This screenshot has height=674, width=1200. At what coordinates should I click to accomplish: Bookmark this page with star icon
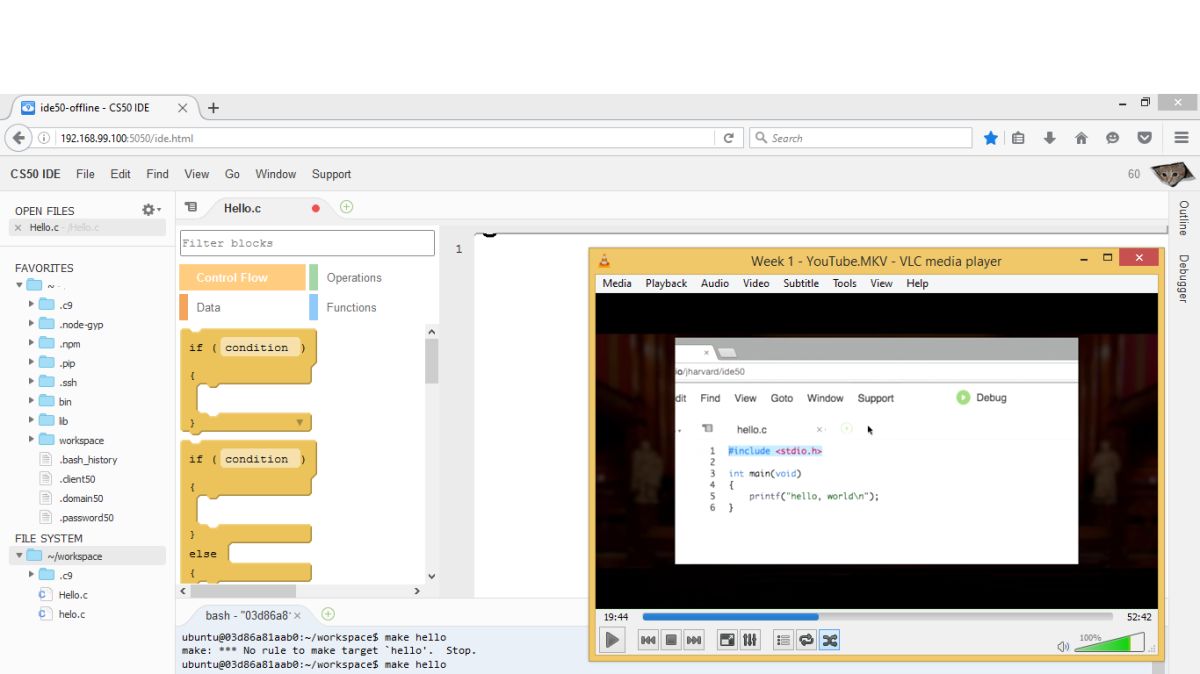[x=990, y=138]
